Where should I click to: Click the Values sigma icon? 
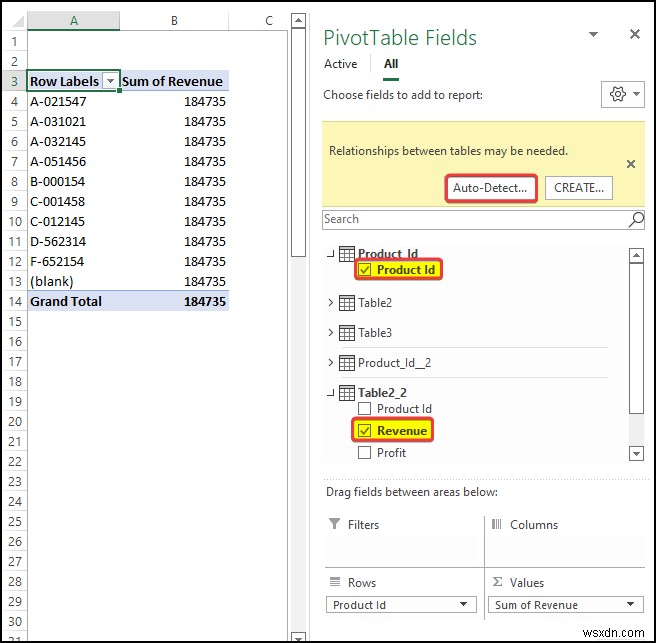pos(497,582)
